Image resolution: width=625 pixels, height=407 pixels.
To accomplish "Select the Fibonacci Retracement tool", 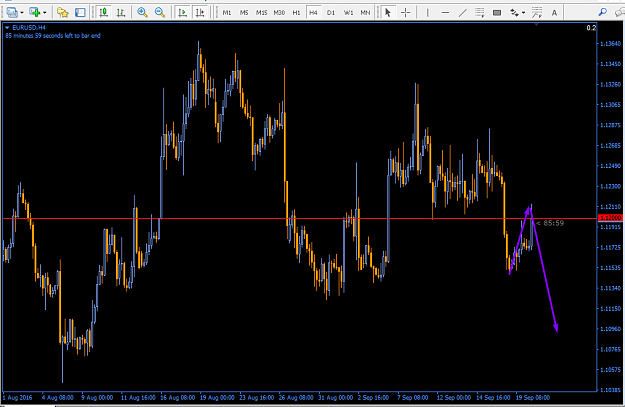I will tap(537, 13).
